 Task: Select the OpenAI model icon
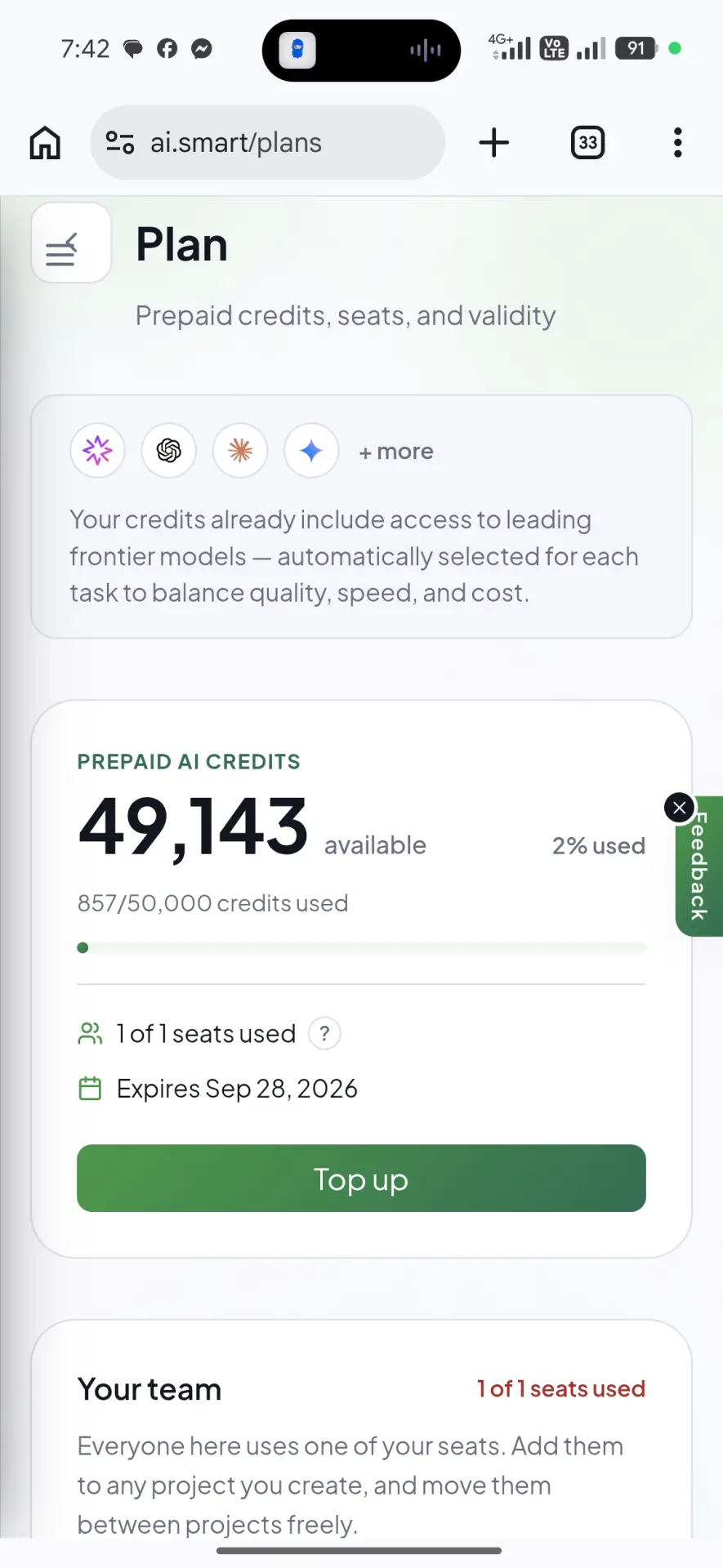click(x=169, y=450)
